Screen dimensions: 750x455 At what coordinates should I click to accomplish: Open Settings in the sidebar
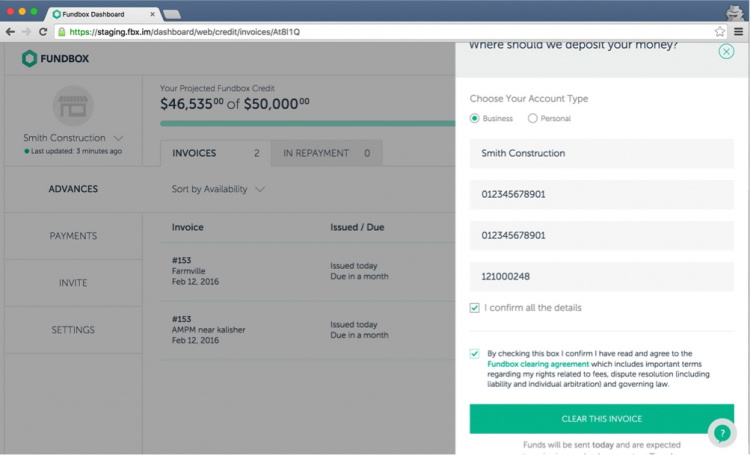(73, 330)
